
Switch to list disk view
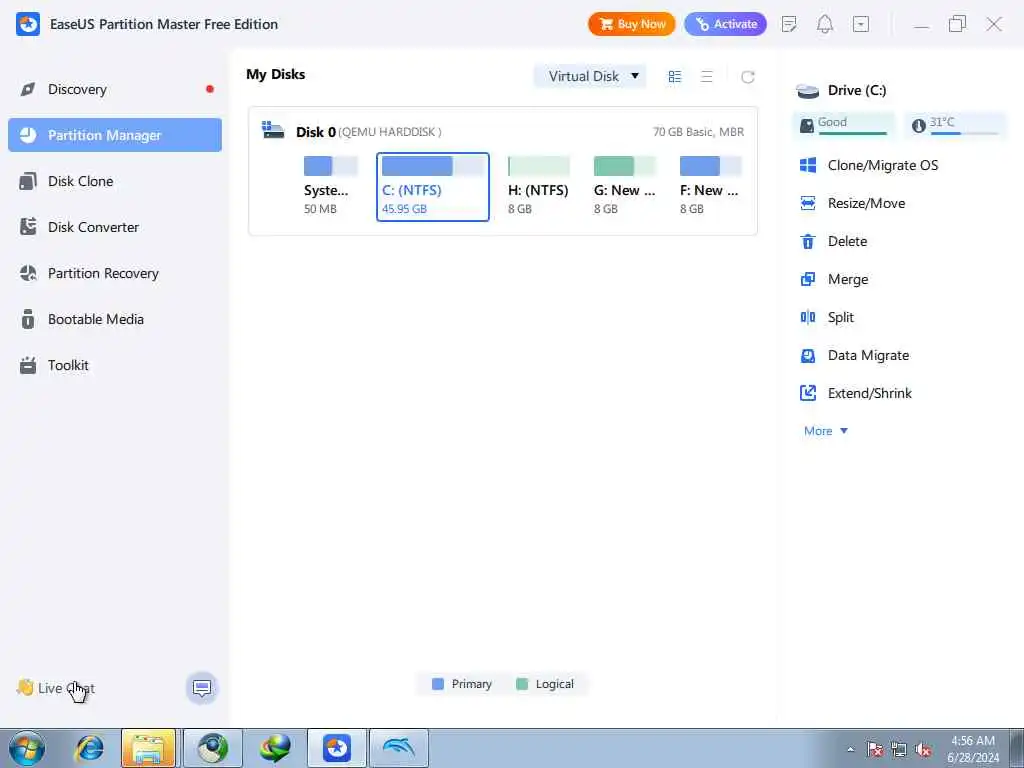coord(707,76)
